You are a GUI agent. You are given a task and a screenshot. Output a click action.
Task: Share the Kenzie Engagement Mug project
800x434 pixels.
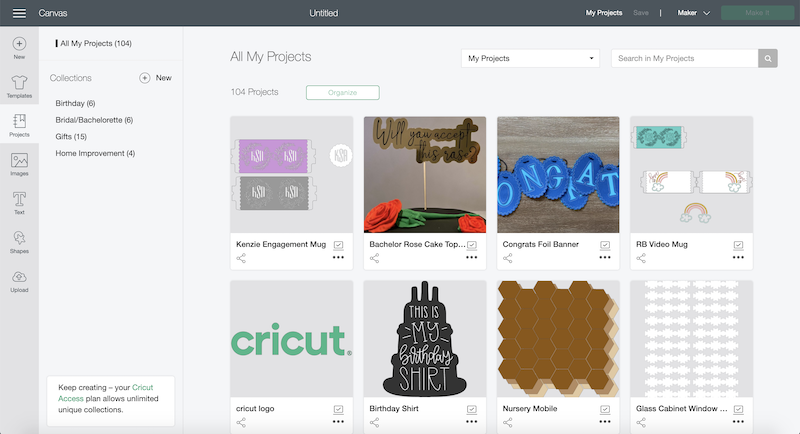241,259
